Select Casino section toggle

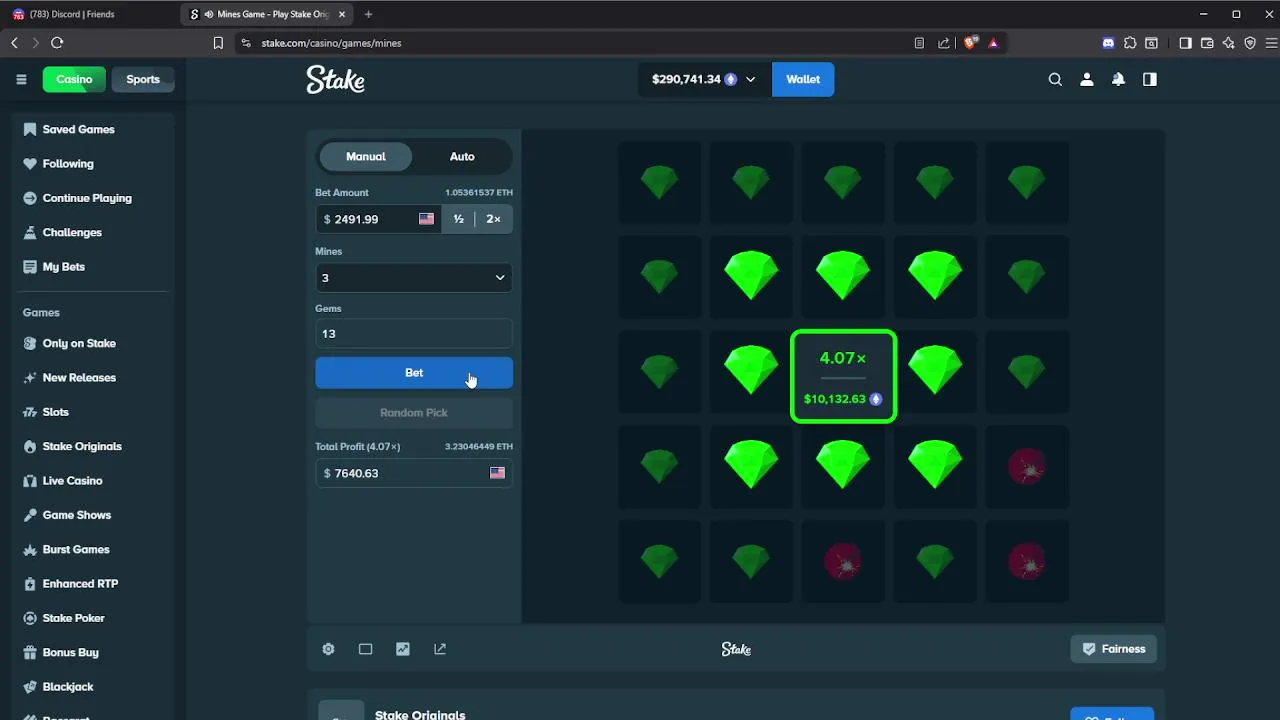pyautogui.click(x=74, y=79)
